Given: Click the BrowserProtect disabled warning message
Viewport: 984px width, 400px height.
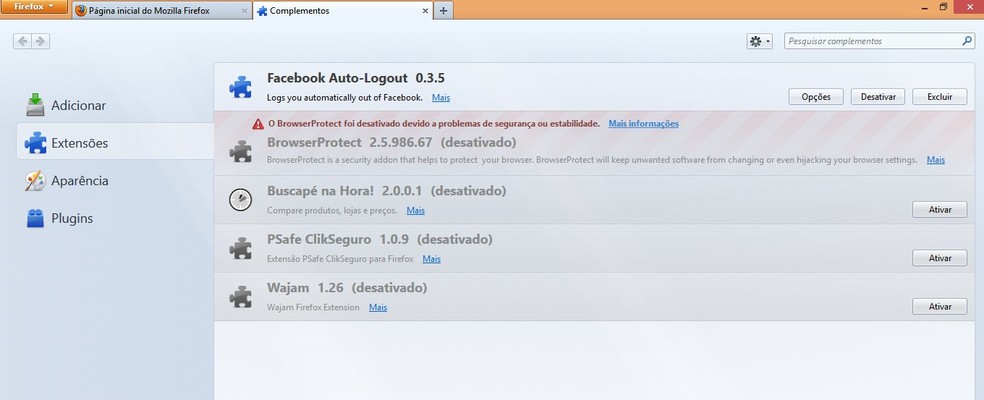Looking at the screenshot, I should coord(434,124).
